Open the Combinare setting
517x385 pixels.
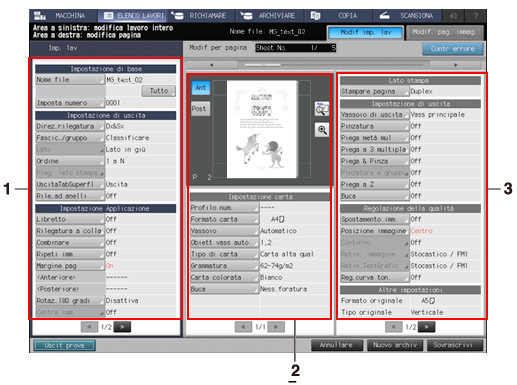point(70,243)
